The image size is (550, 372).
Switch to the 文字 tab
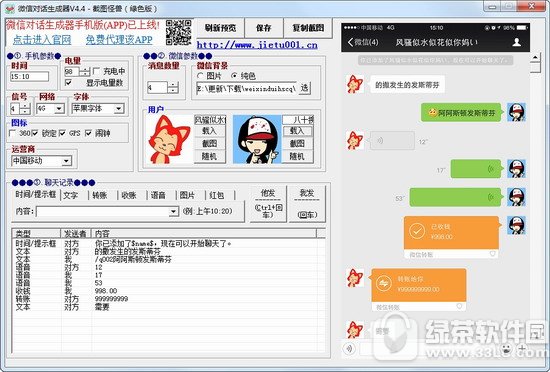(x=71, y=195)
